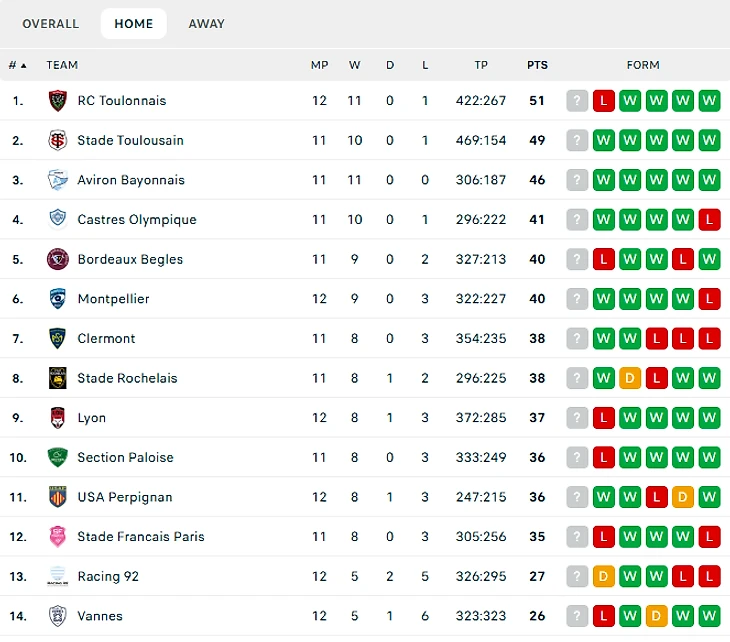Select the Clermont team badge
This screenshot has width=730, height=642.
[x=58, y=338]
